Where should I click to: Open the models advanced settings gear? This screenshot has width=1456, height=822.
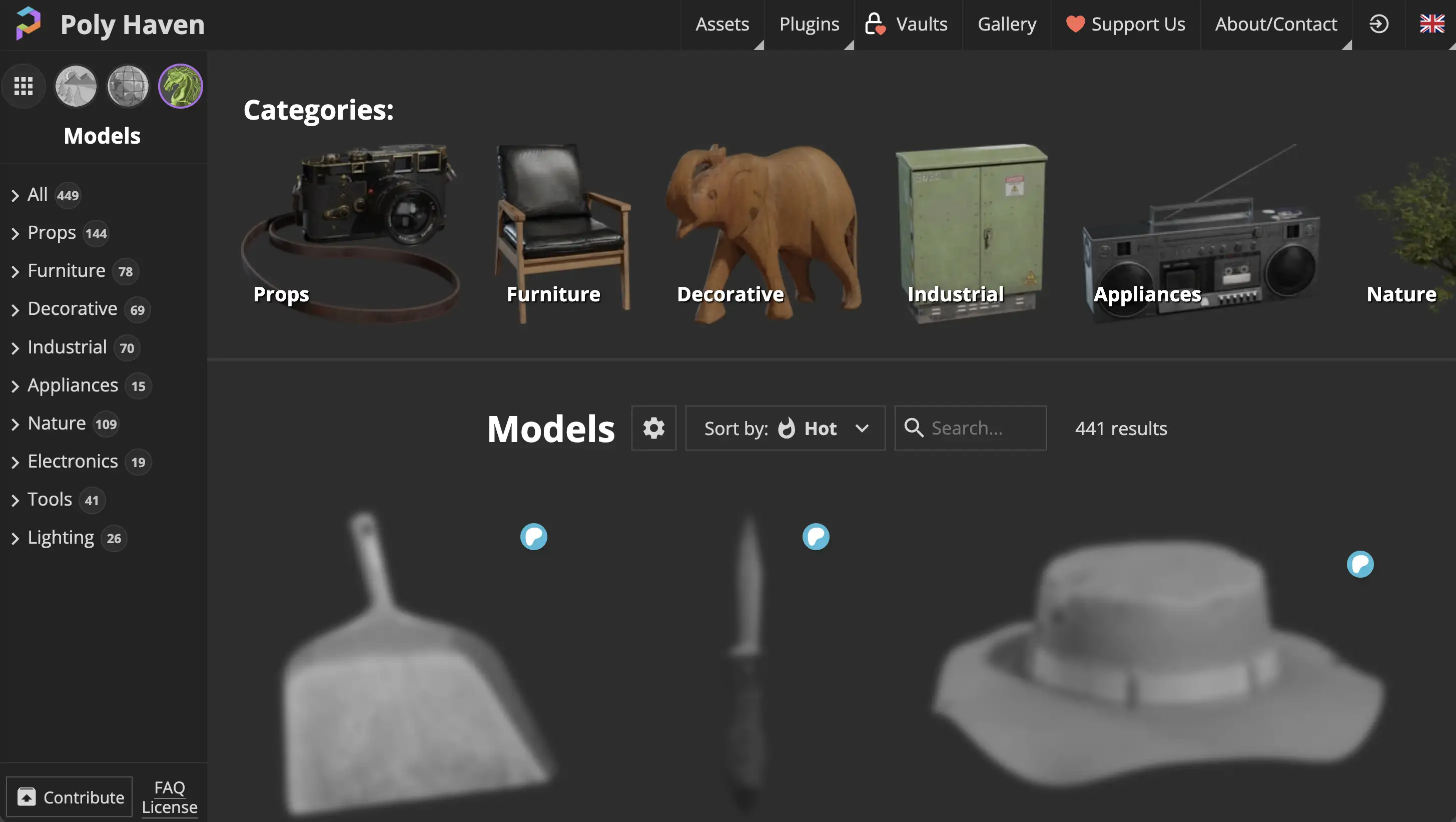[653, 428]
